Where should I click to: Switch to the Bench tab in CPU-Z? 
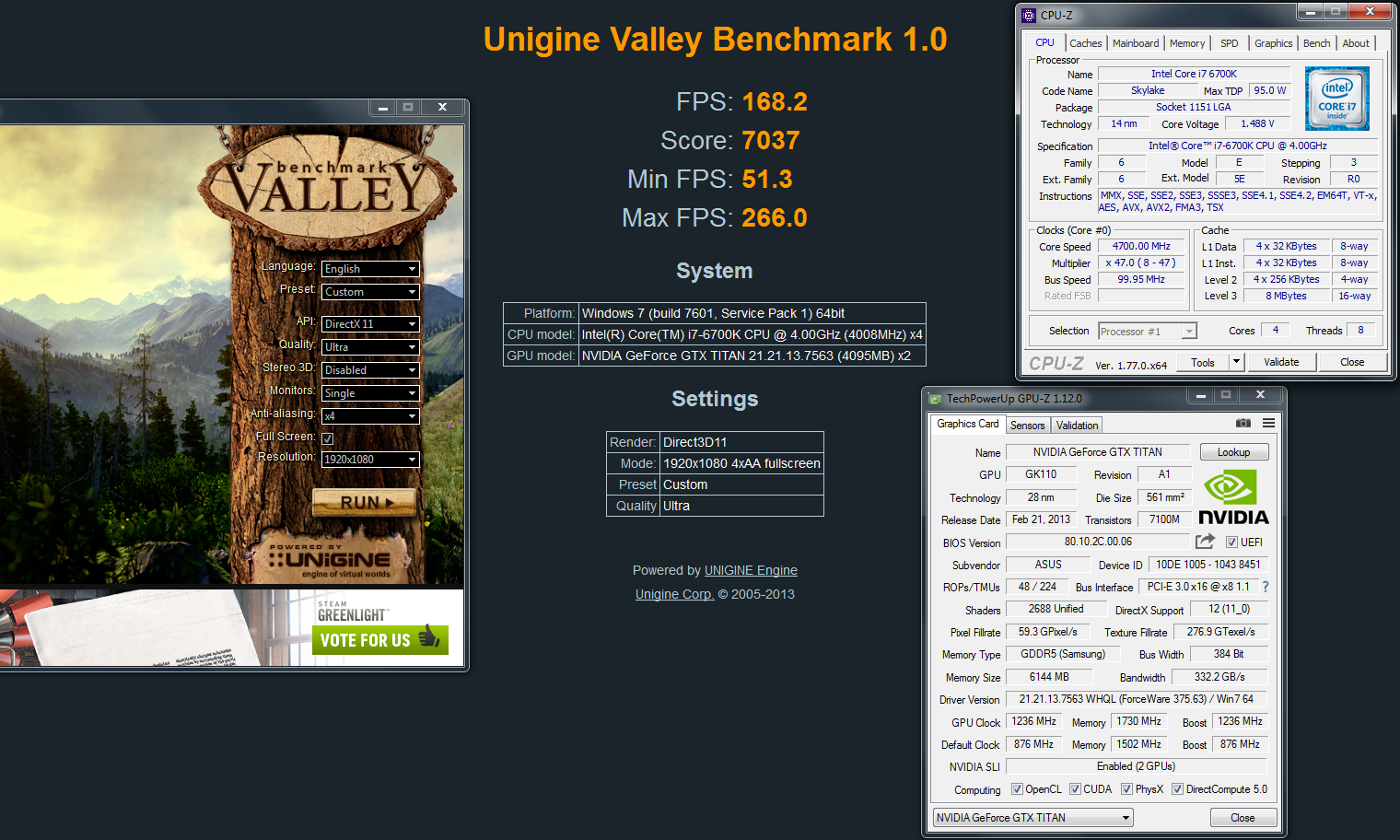point(1316,43)
